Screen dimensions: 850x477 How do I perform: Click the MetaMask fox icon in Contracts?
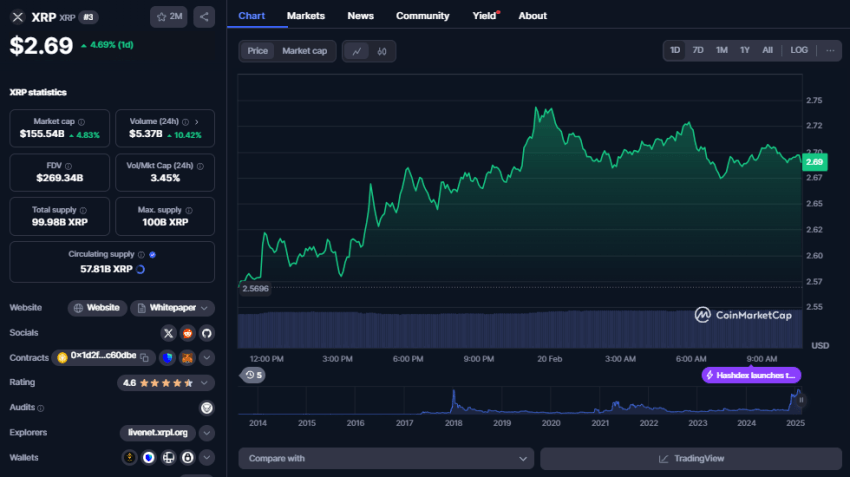[186, 357]
